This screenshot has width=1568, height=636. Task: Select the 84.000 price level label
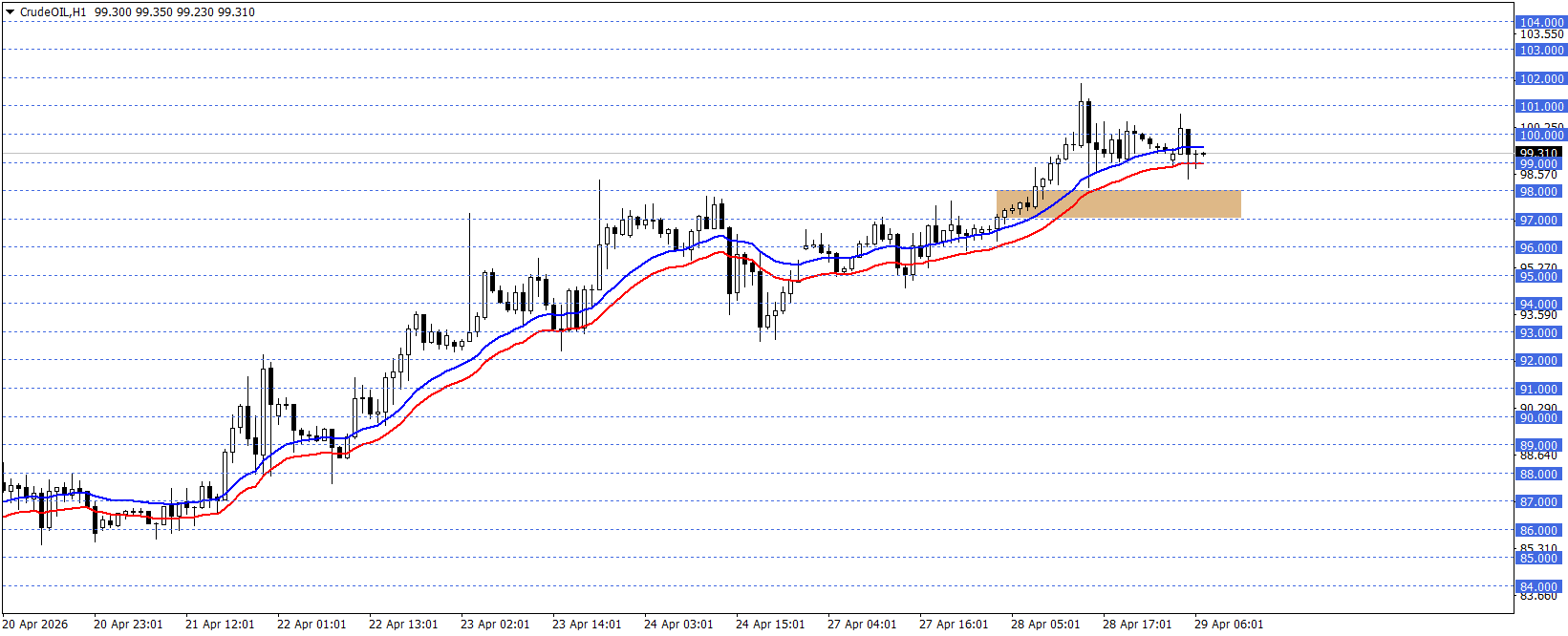[x=1540, y=586]
